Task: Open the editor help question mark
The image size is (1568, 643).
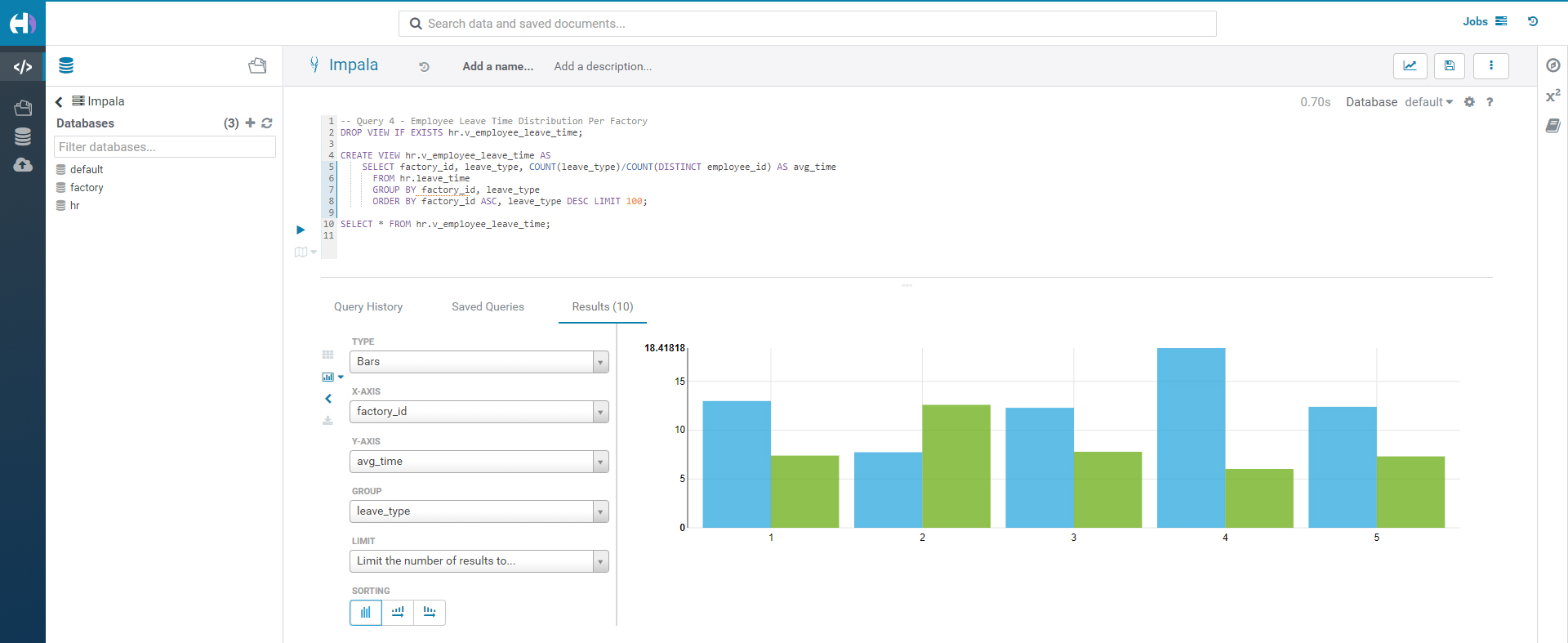Action: 1490,102
